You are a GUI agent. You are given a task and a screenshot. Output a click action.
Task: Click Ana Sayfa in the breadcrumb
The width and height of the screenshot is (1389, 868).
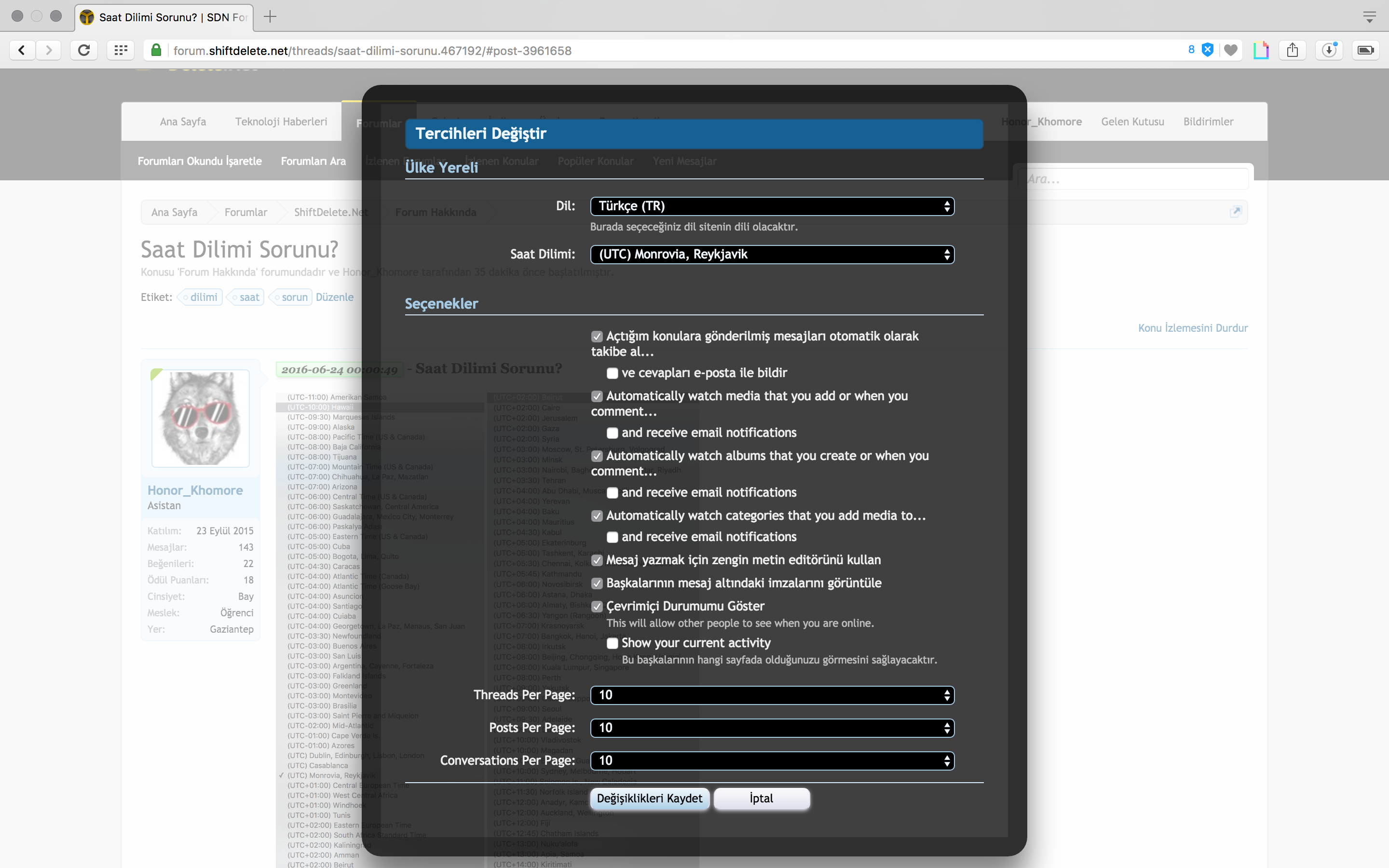(174, 212)
